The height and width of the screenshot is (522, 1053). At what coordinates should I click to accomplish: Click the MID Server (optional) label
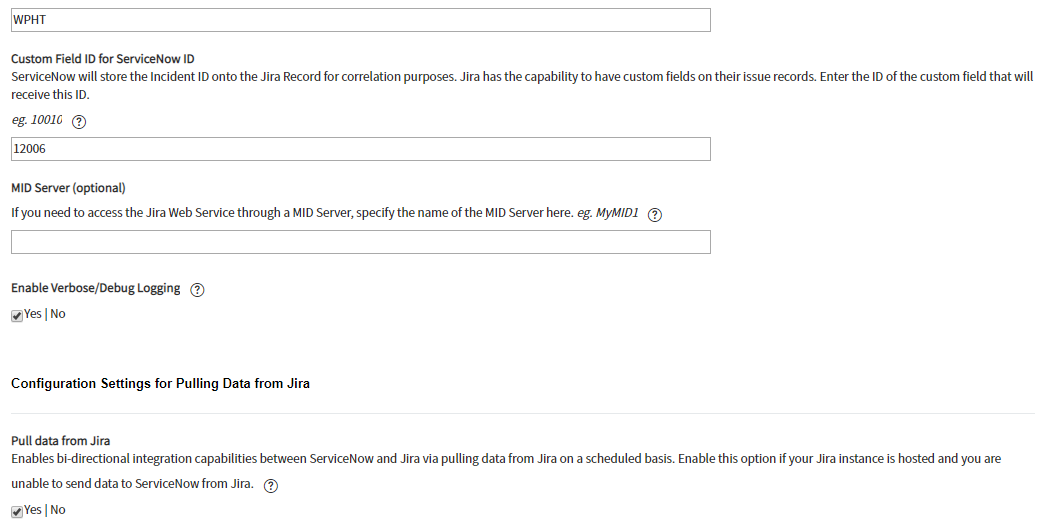[x=68, y=188]
